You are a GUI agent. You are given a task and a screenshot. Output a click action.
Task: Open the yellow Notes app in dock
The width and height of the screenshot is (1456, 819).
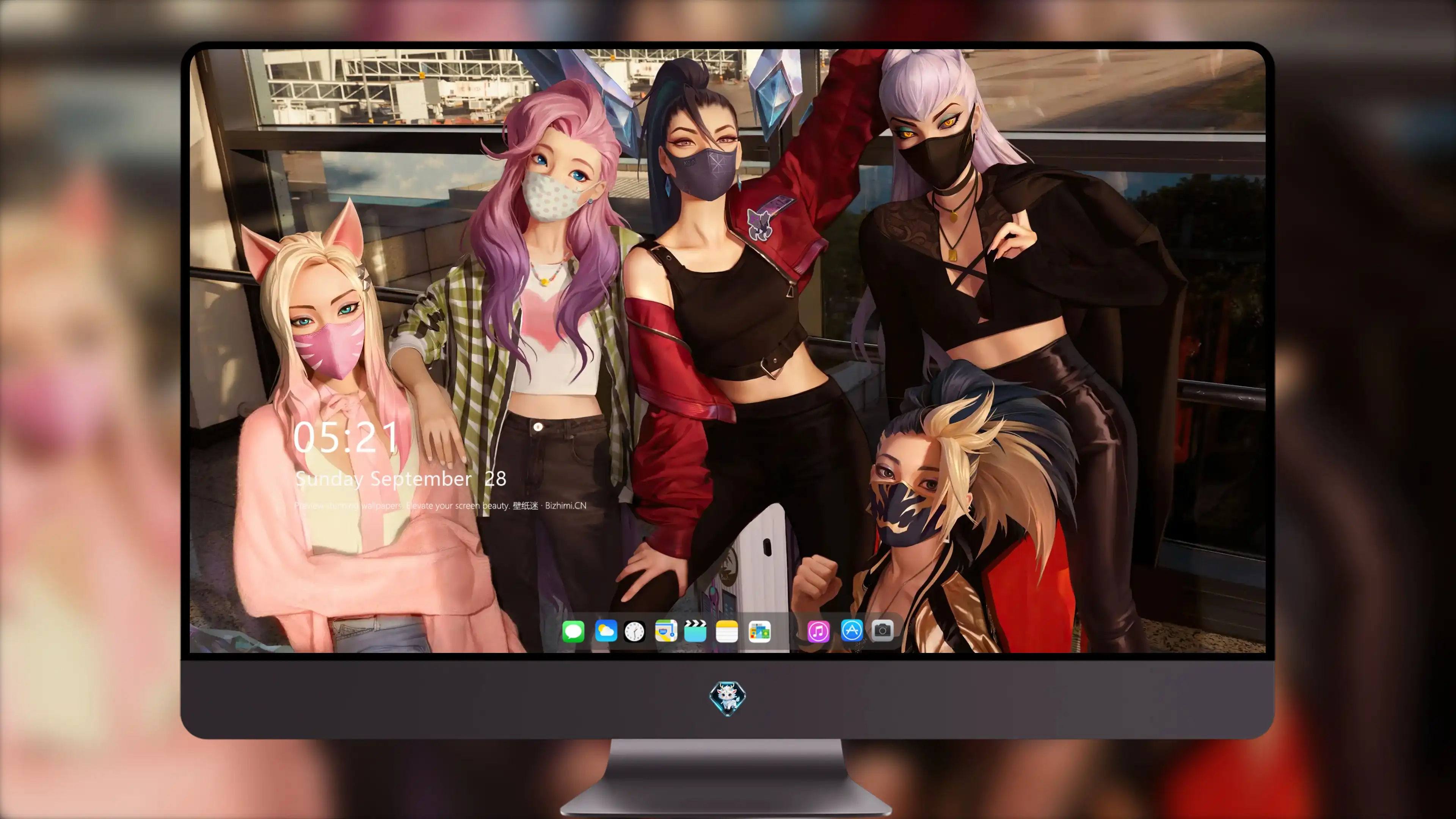pos(727,631)
